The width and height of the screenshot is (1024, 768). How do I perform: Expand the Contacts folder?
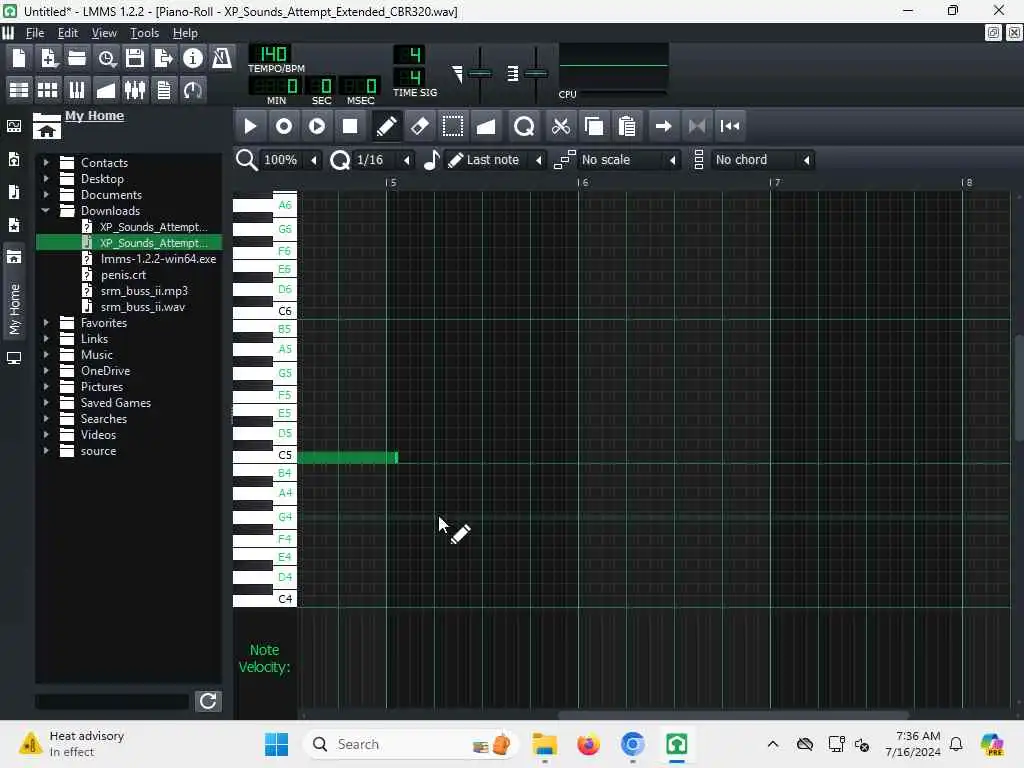tap(46, 163)
